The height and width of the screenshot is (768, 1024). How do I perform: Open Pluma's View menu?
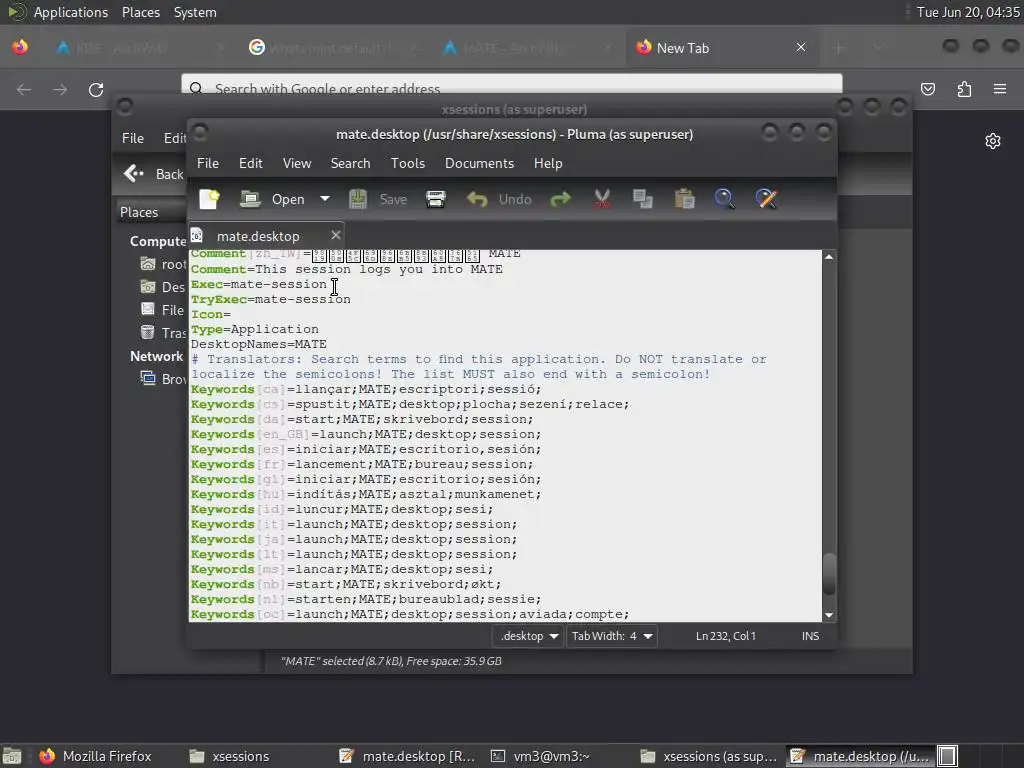[296, 163]
